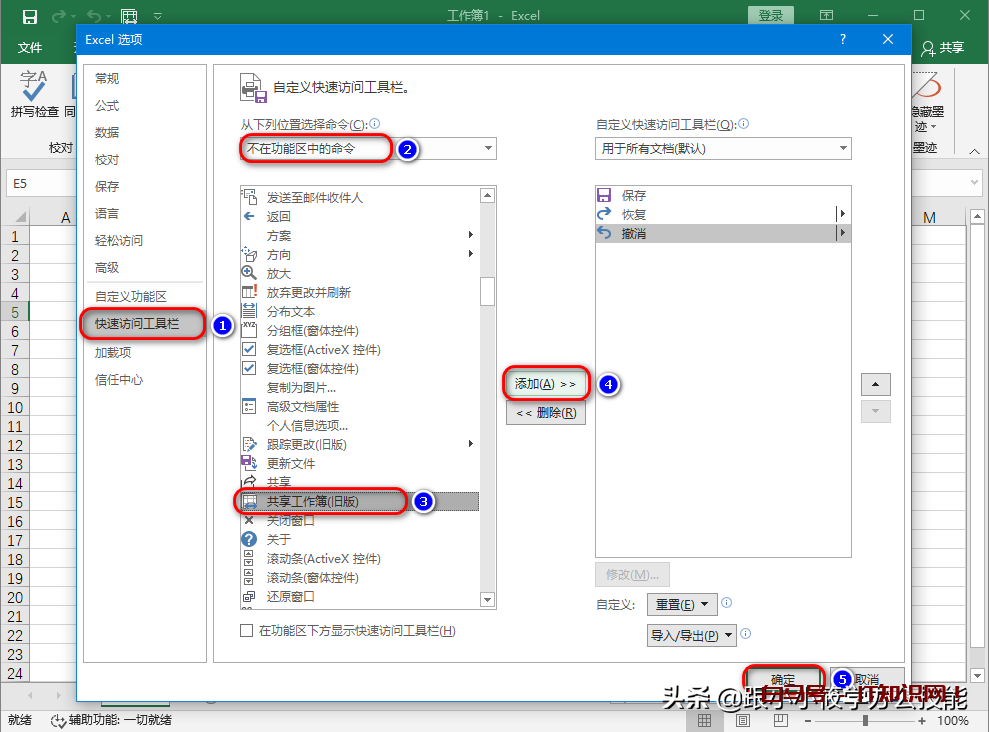
Task: Click the 共享工作簿(旧版) icon
Action: coord(250,501)
